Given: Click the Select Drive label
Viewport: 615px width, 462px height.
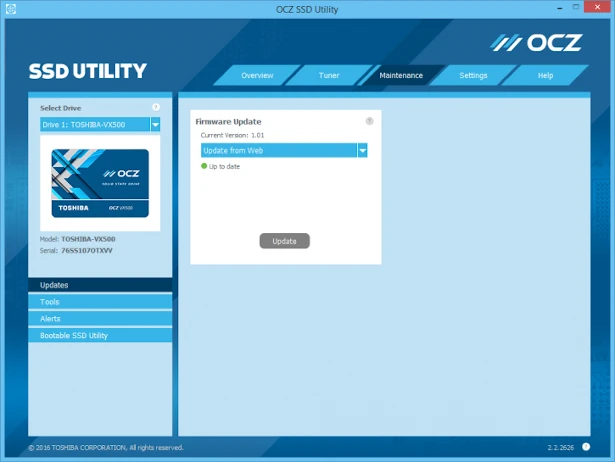Looking at the screenshot, I should (x=60, y=108).
